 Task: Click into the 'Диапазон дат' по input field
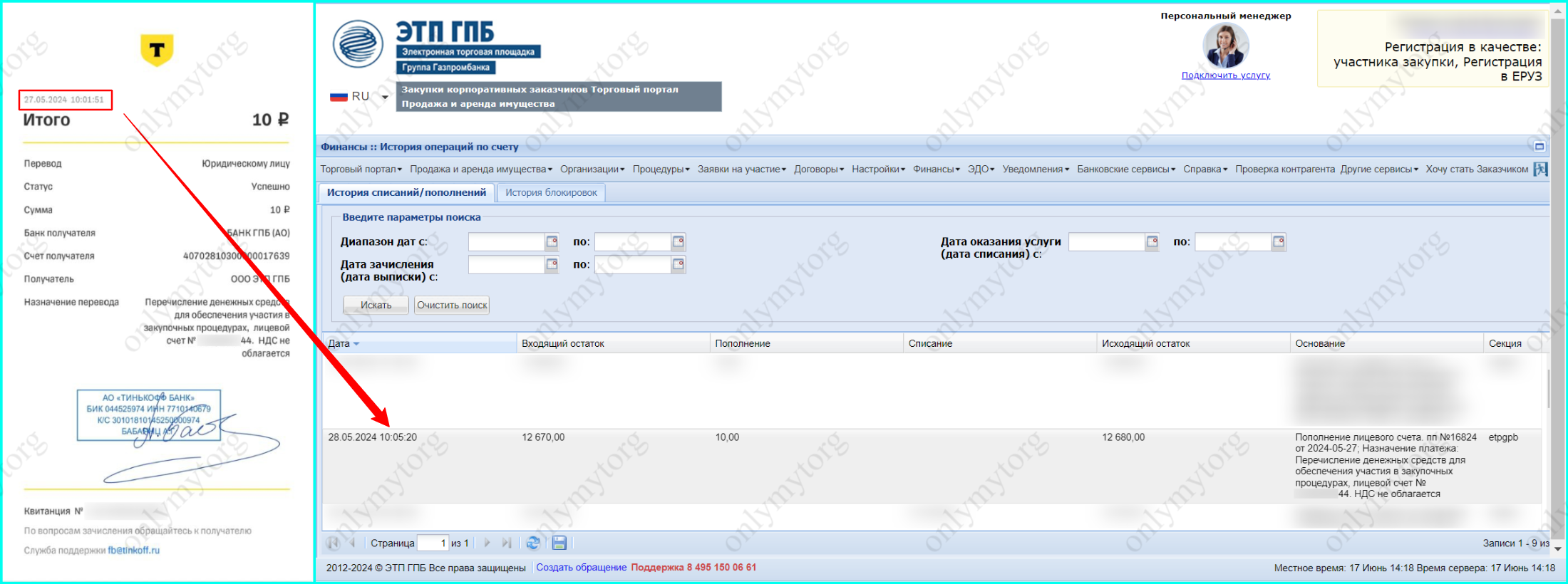[634, 242]
